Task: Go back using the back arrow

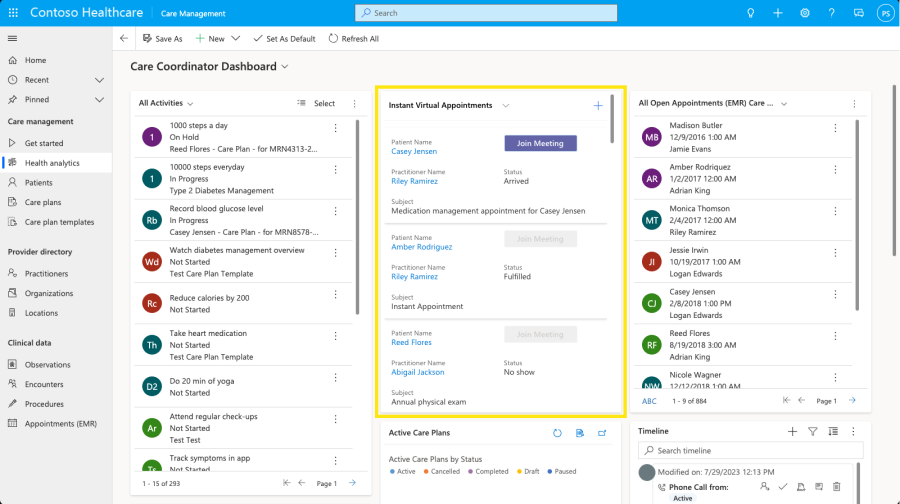Action: [x=124, y=38]
